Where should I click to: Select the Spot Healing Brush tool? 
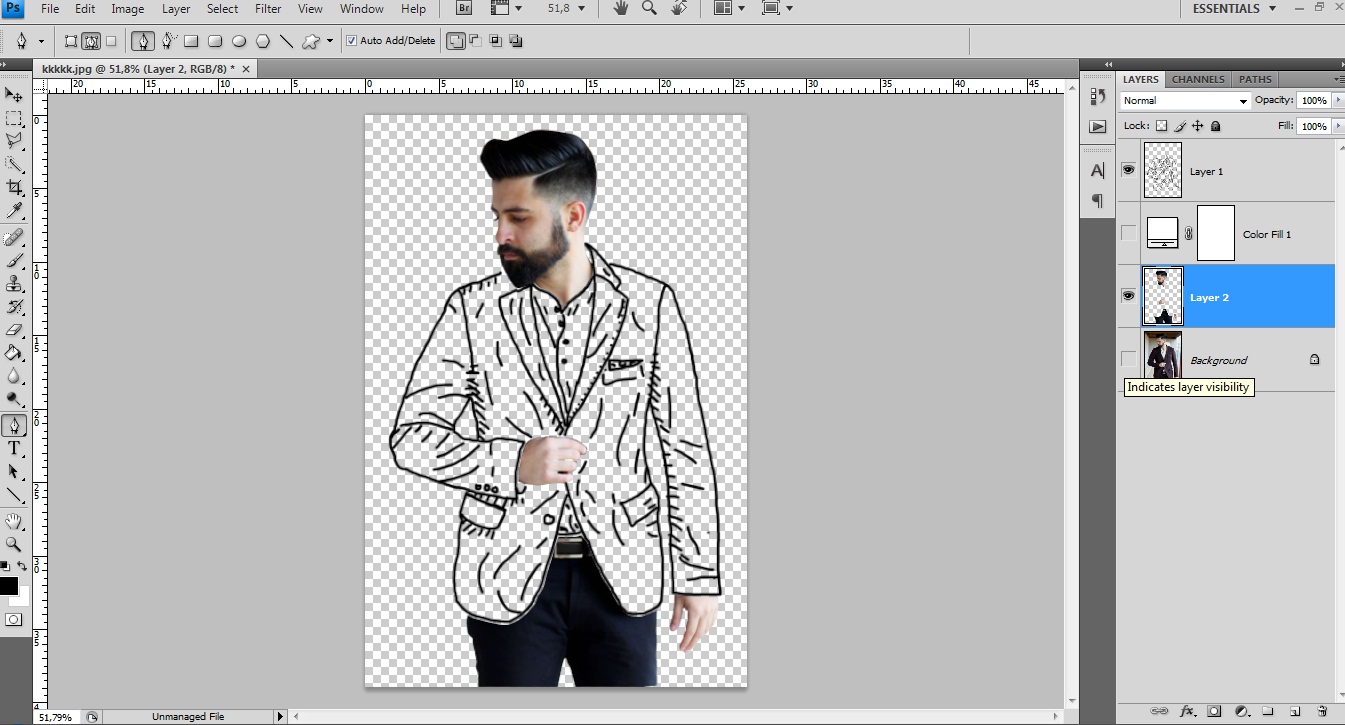[14, 238]
